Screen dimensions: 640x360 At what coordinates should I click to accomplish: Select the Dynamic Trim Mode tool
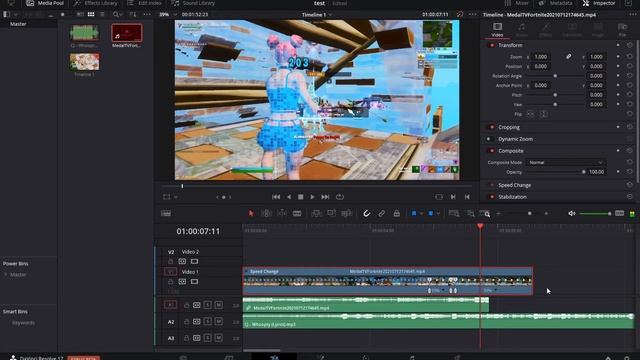282,213
